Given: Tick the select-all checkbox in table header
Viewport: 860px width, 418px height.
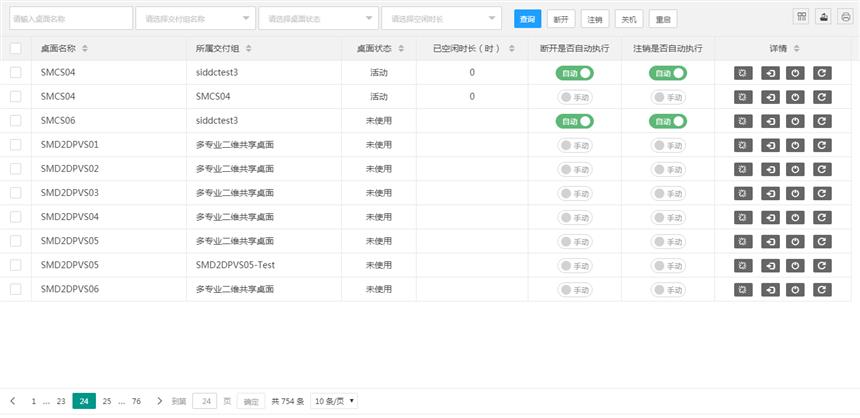Looking at the screenshot, I should (15, 49).
